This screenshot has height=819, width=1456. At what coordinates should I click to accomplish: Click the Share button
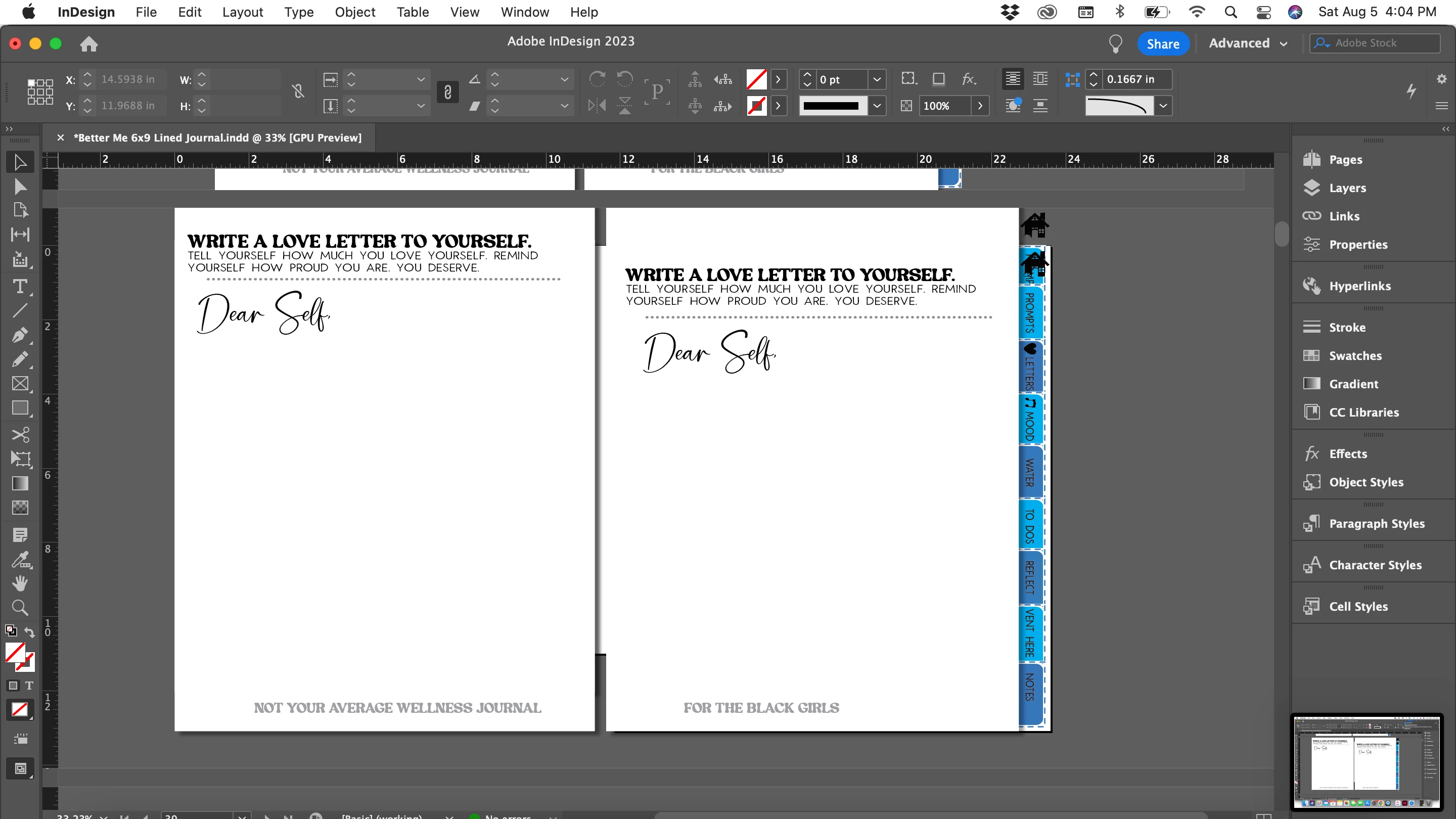[x=1163, y=43]
